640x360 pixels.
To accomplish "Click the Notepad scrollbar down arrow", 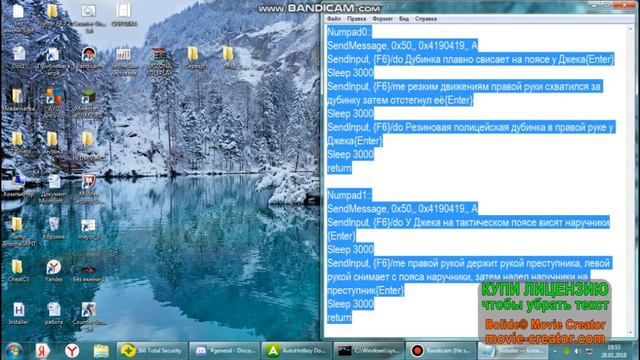I will (630, 333).
